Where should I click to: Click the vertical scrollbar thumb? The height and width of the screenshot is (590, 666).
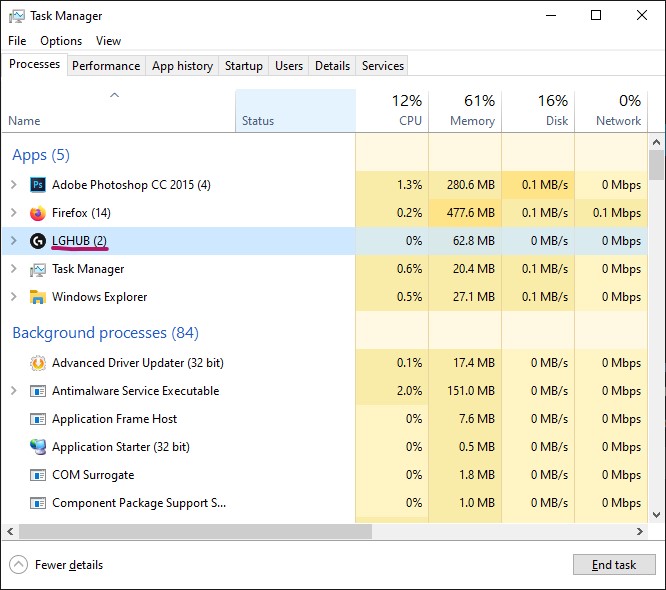point(656,165)
